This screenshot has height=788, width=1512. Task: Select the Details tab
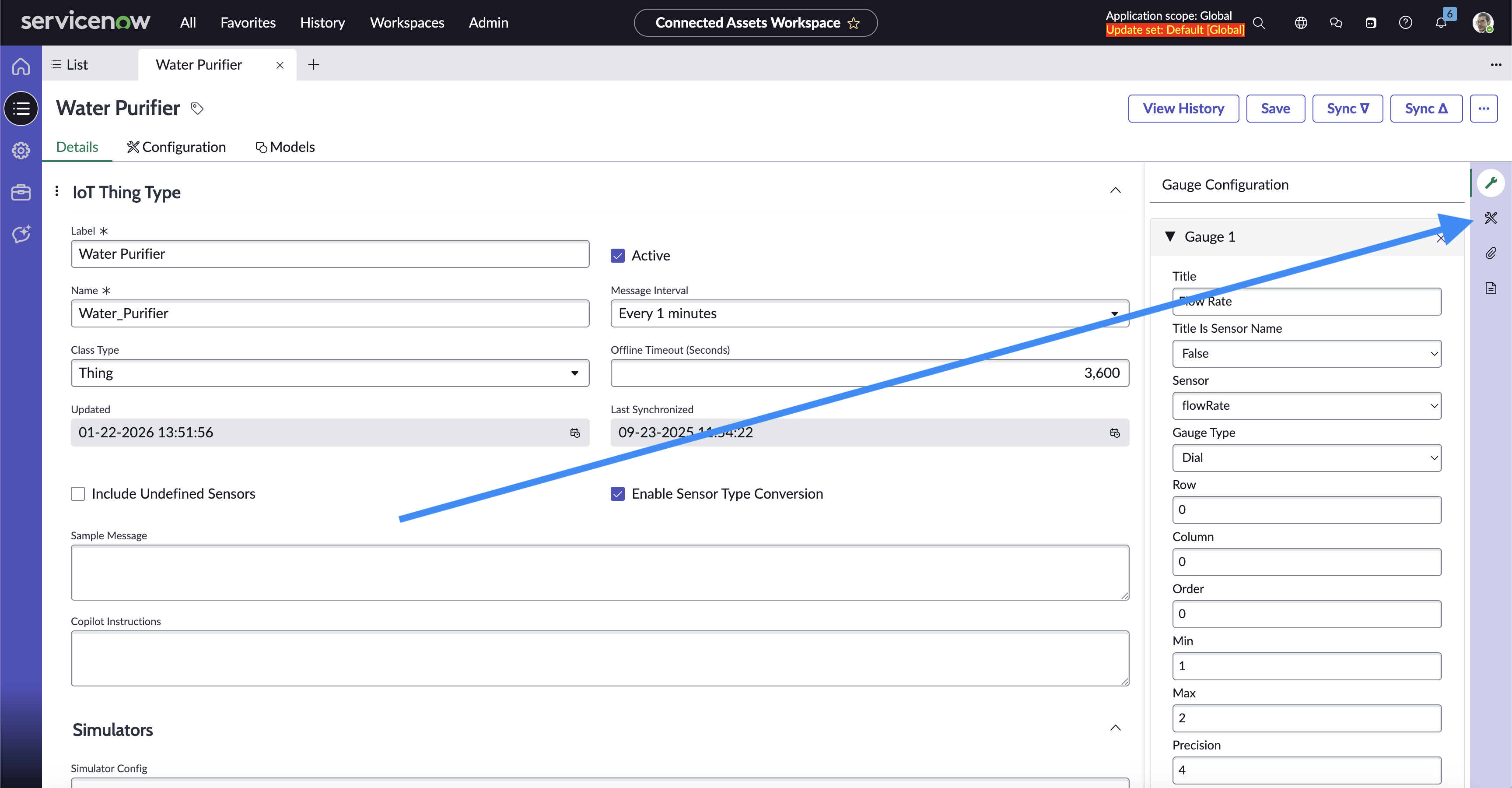(x=77, y=147)
